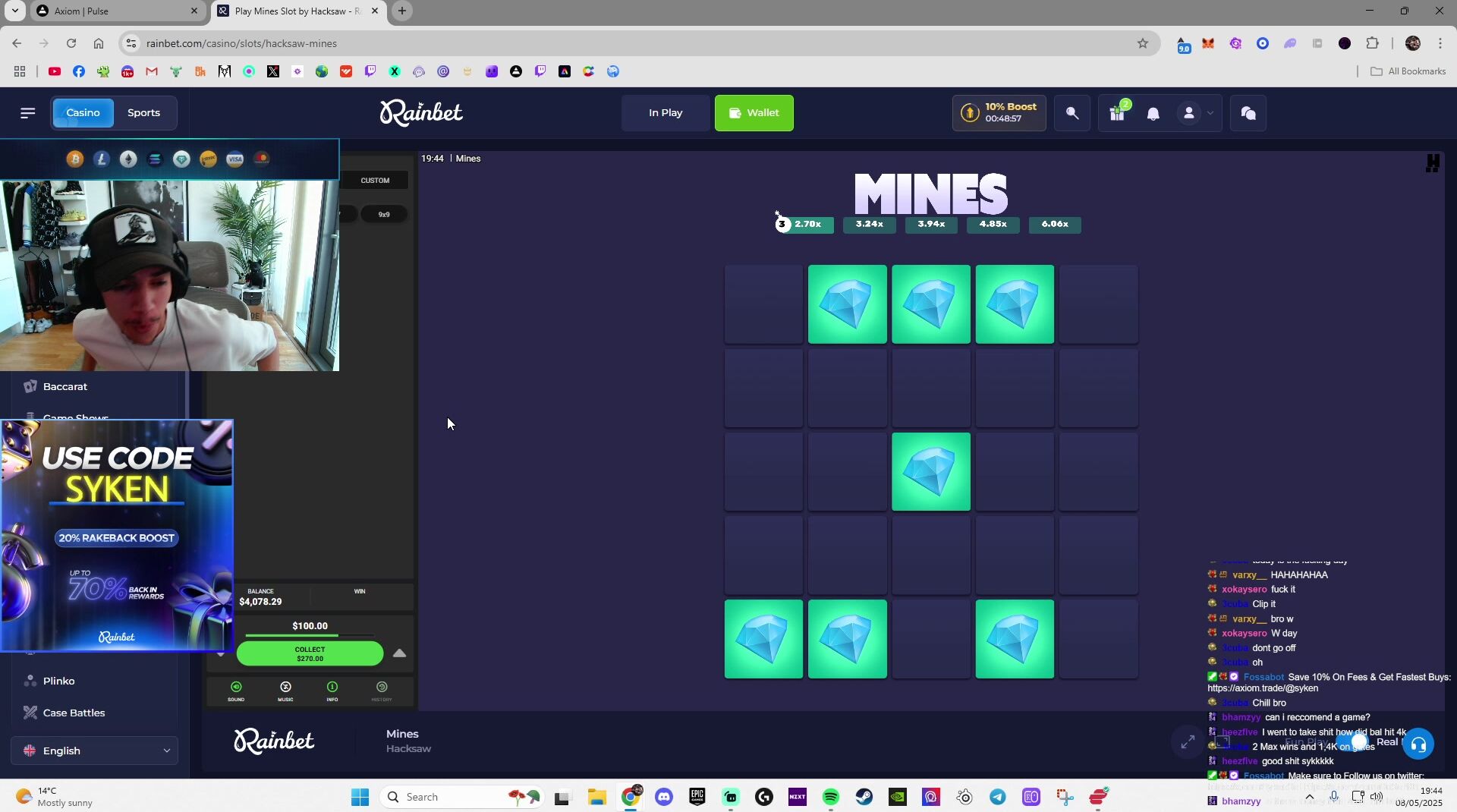Click the 10% Boost timer badge
Image resolution: width=1457 pixels, height=812 pixels.
pyautogui.click(x=999, y=113)
